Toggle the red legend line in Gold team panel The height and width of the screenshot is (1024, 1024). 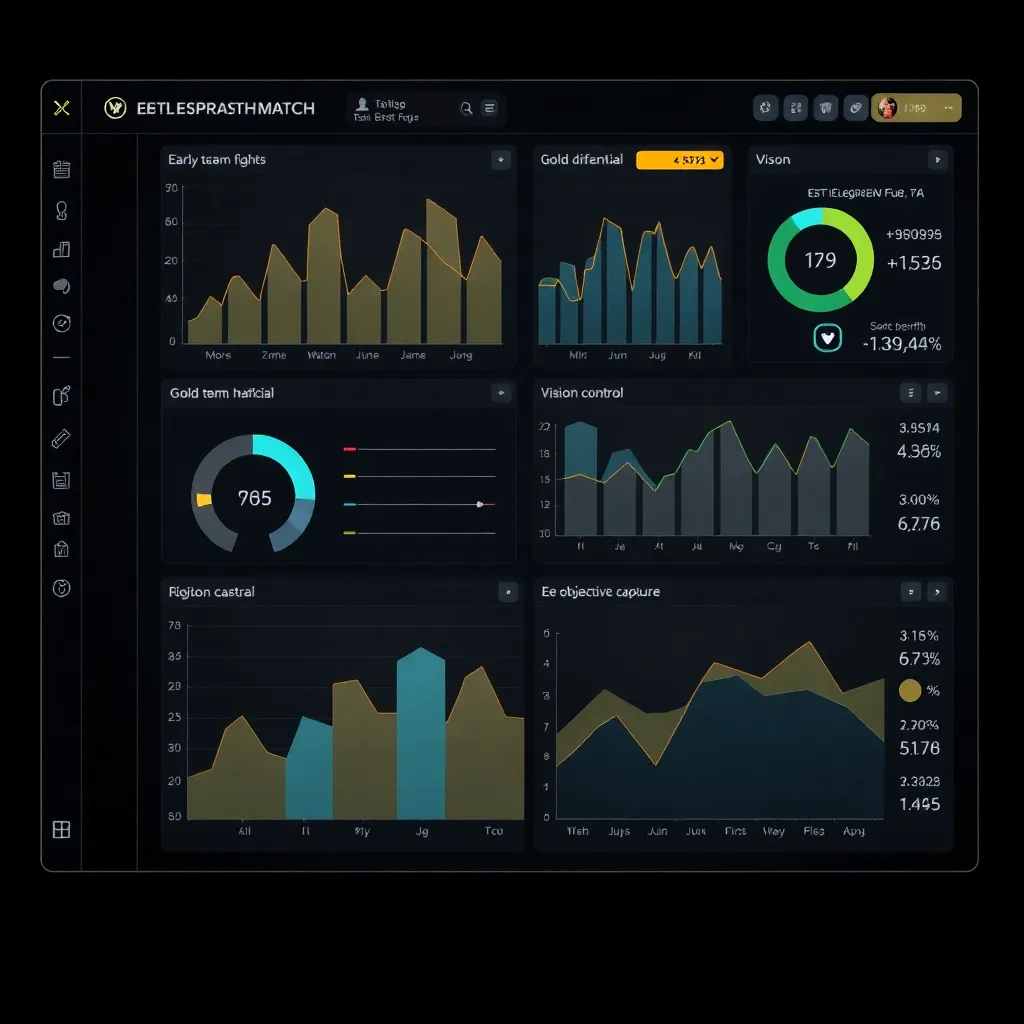(350, 450)
